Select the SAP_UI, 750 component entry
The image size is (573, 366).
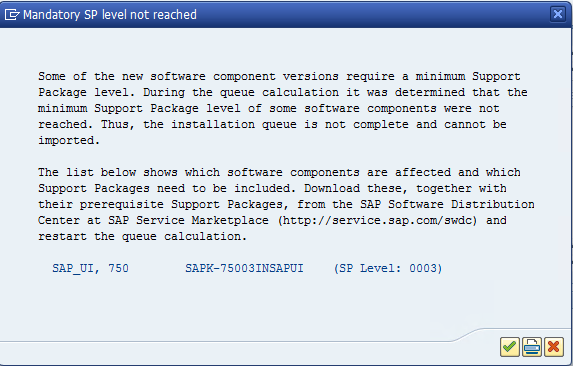(x=90, y=268)
